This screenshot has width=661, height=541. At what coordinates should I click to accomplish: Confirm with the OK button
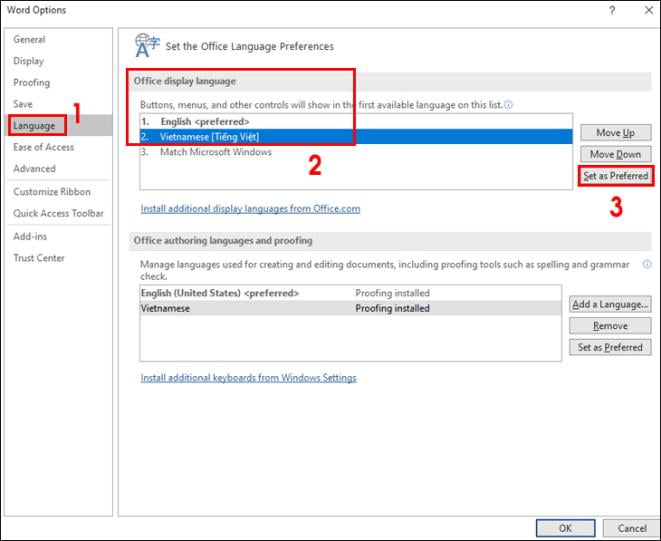565,528
